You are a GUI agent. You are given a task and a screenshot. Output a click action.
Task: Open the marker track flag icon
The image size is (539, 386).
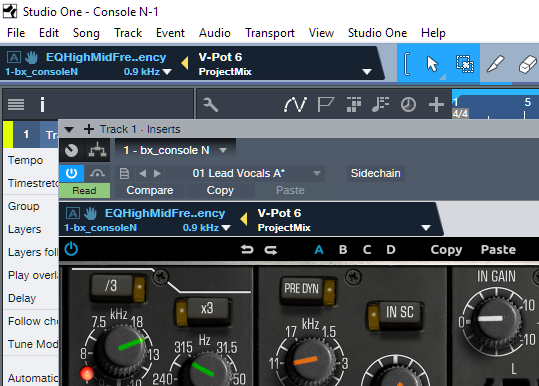(325, 104)
